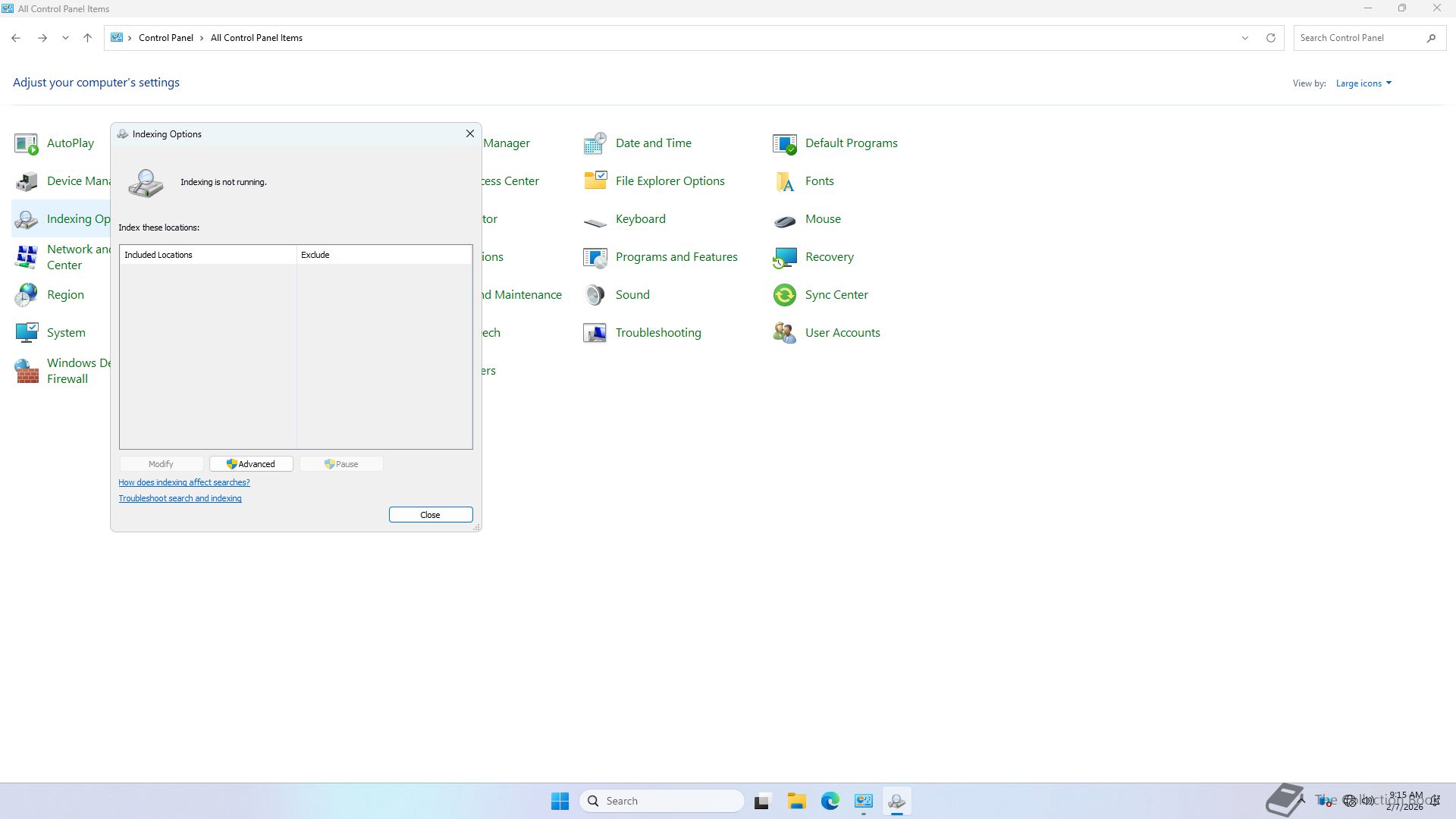Open the Fonts icon
Screen dimensions: 1456x819
[x=785, y=181]
